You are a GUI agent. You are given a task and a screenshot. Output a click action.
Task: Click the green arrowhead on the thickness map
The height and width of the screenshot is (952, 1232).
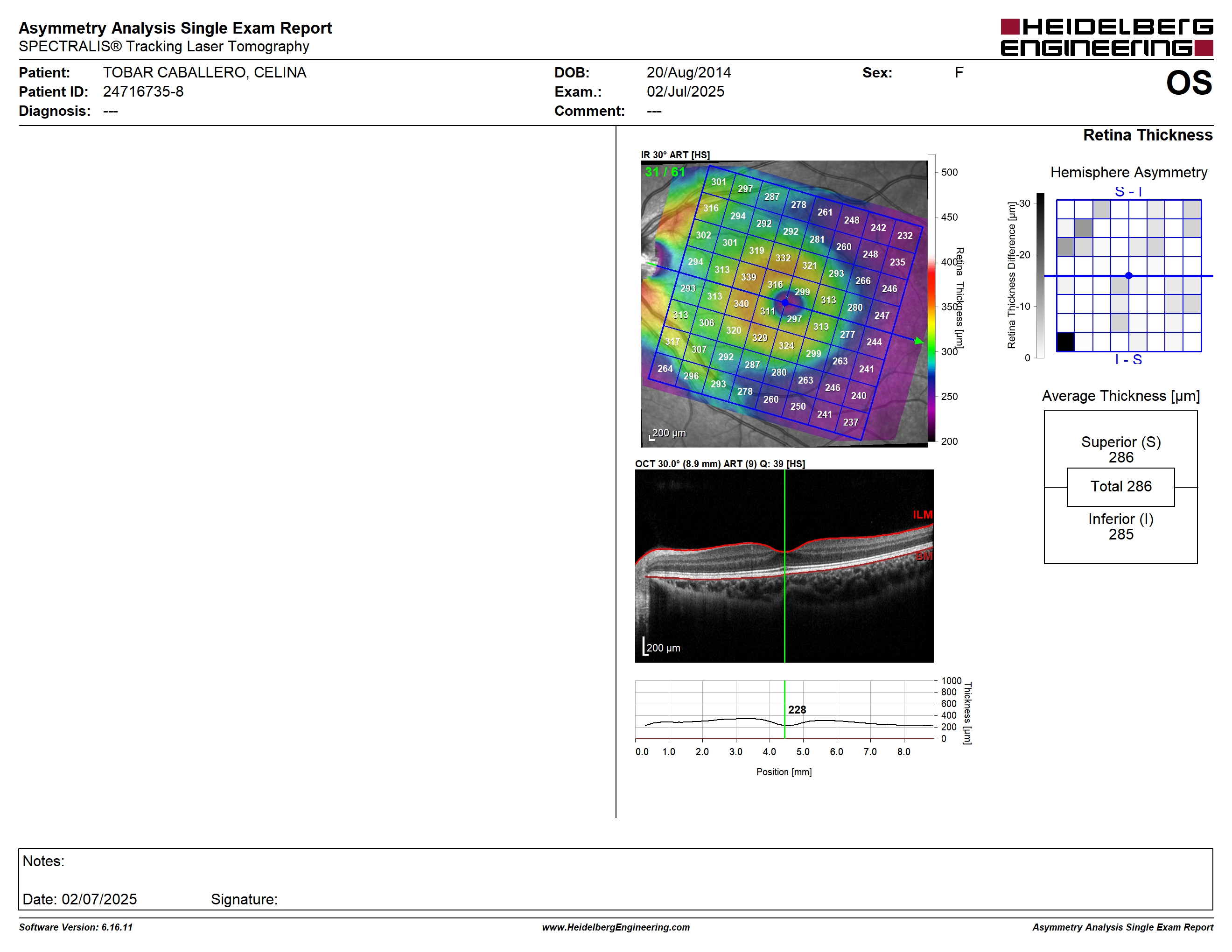click(918, 341)
